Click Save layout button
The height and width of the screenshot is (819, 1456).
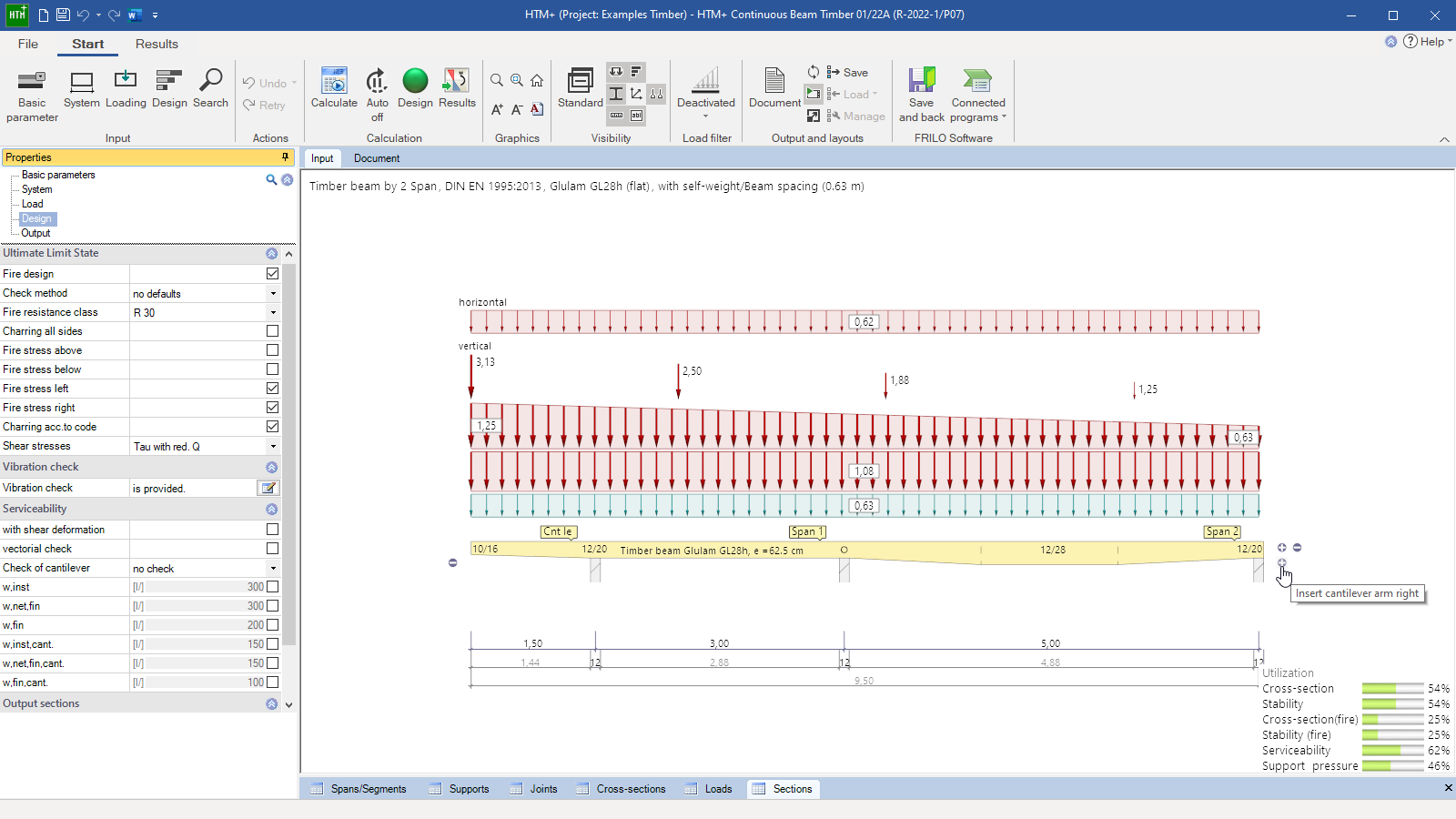point(847,72)
